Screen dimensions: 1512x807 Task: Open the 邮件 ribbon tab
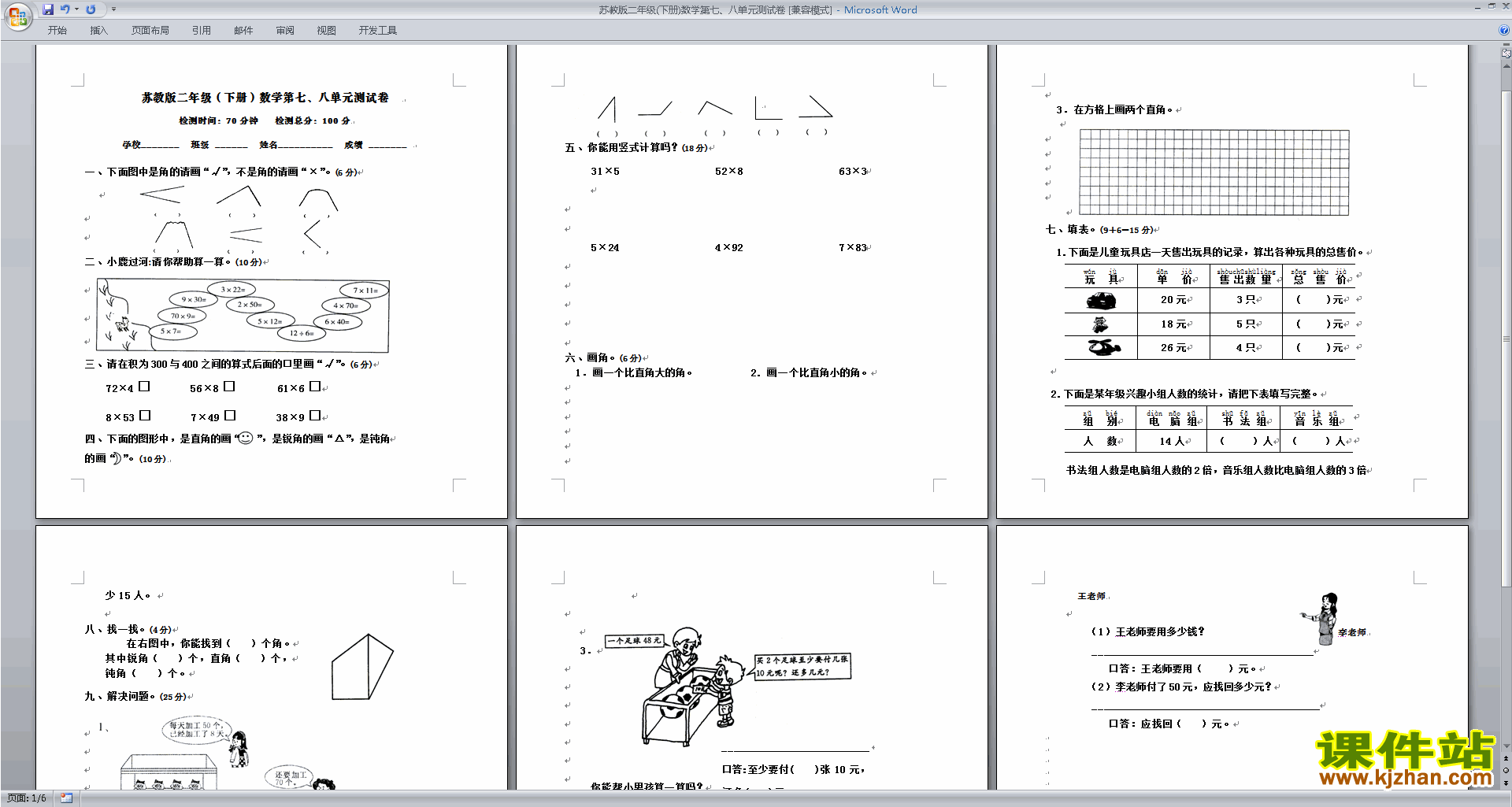click(243, 31)
